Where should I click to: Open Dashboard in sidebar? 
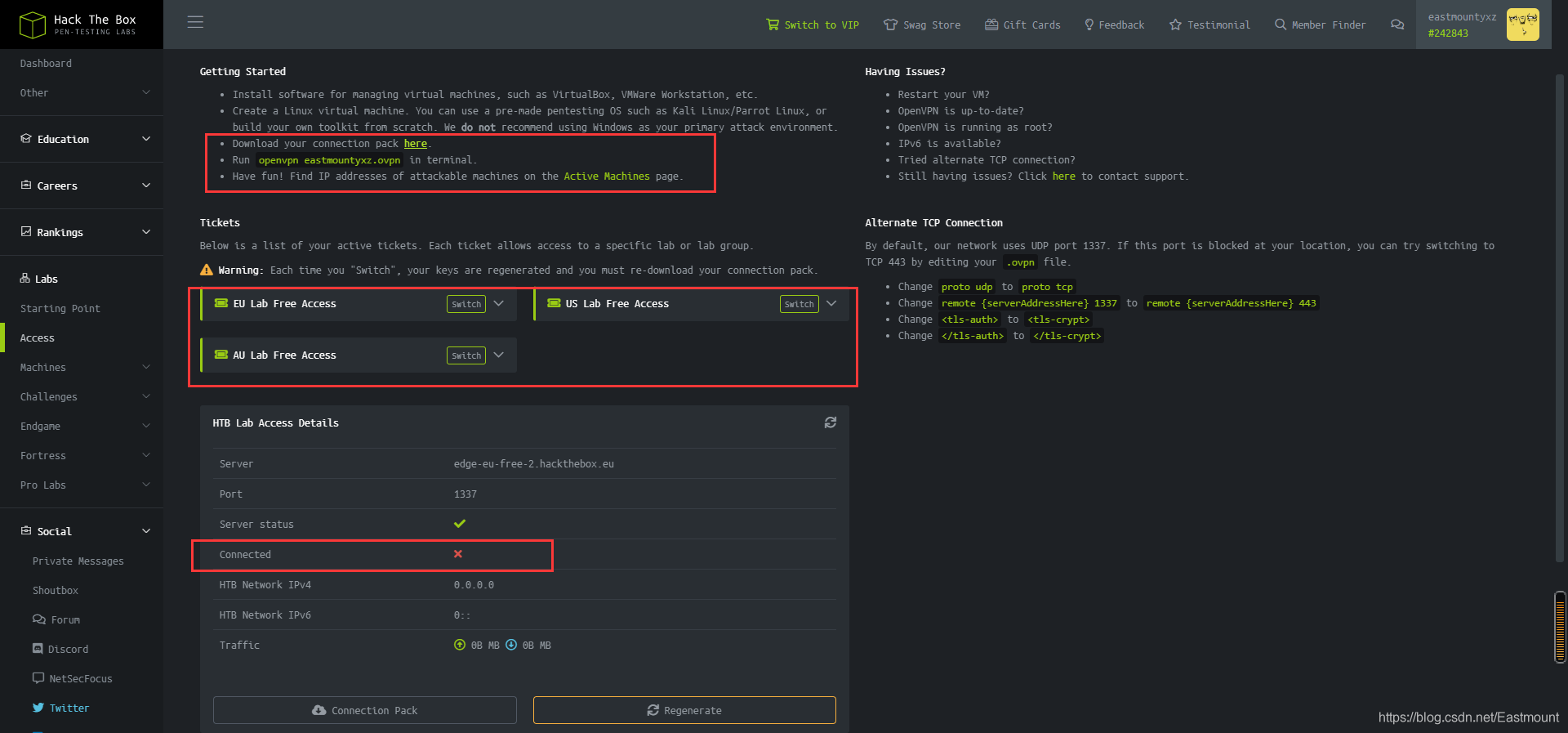(x=46, y=64)
